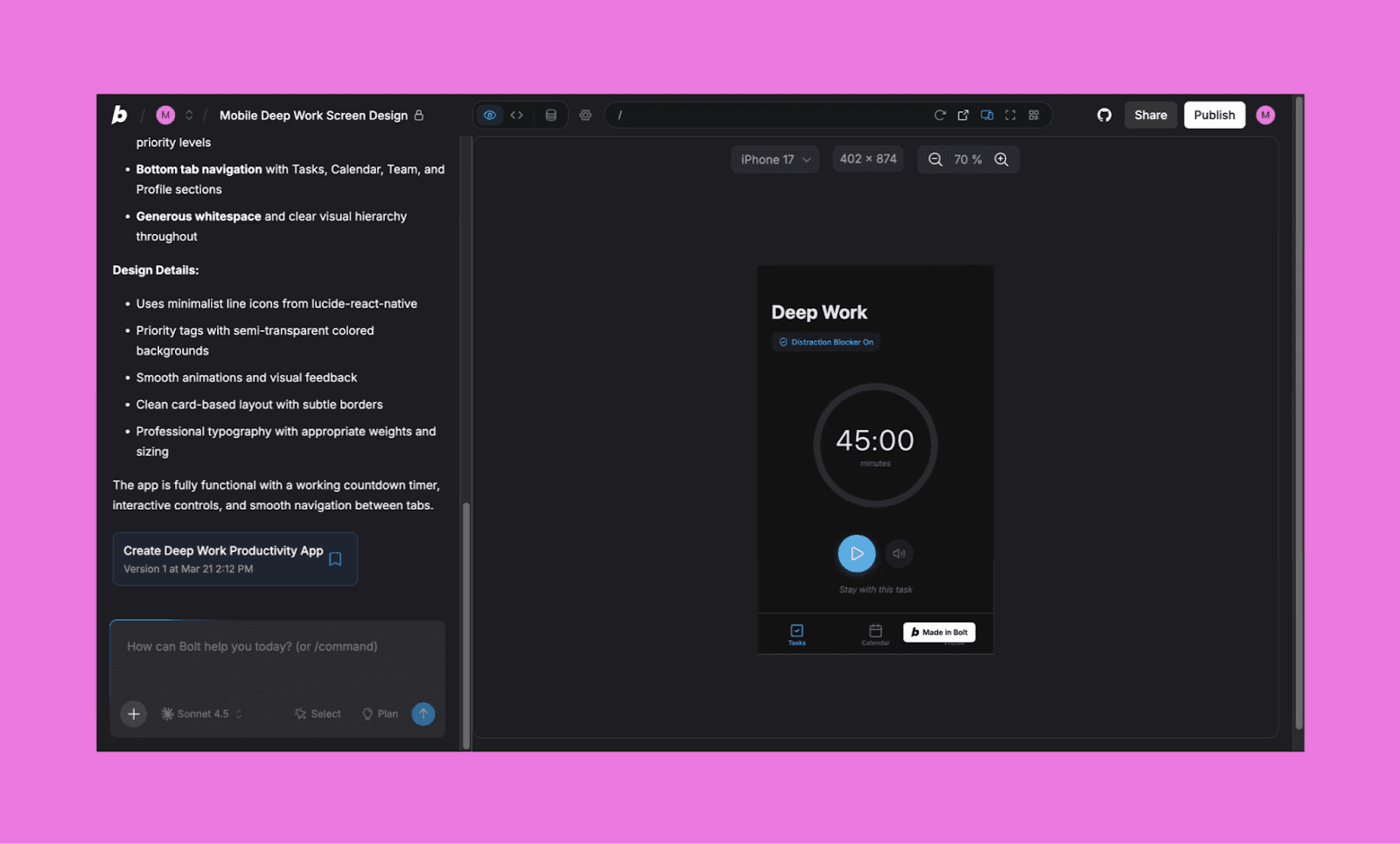Toggle Distraction Blocker in the app
This screenshot has height=844, width=1400.
pyautogui.click(x=825, y=342)
